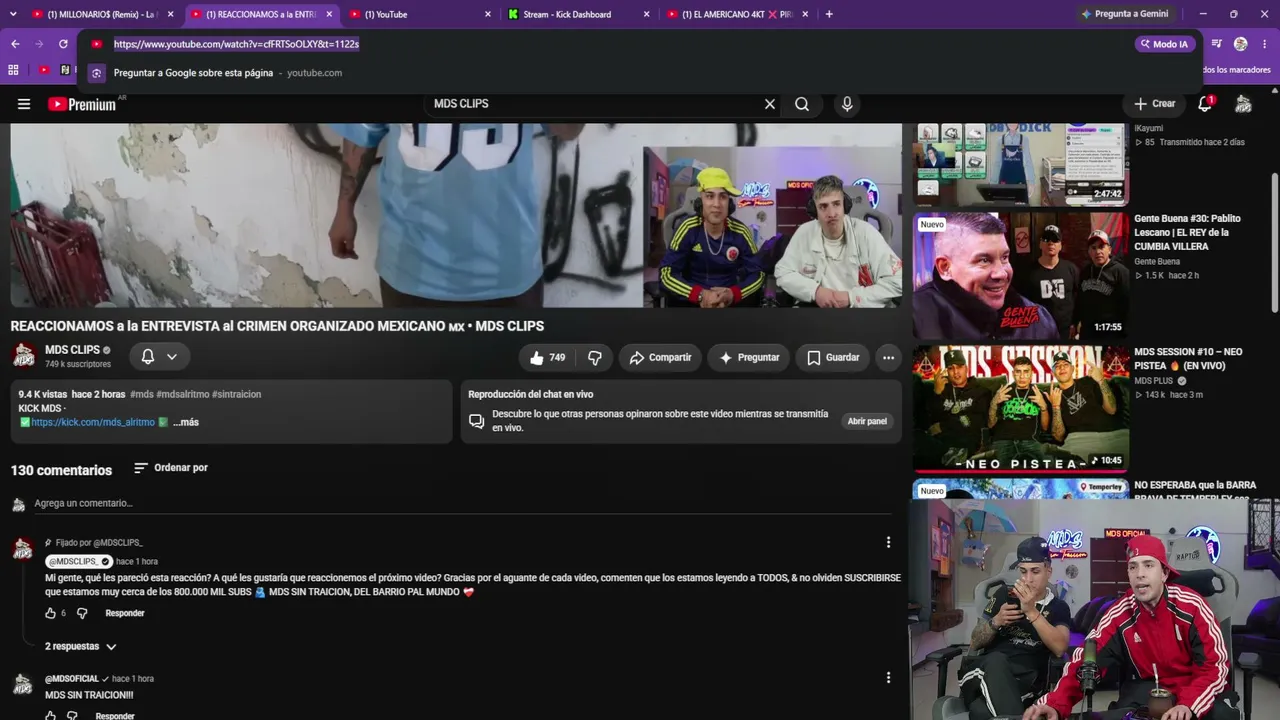The width and height of the screenshot is (1280, 720).
Task: Ask about the video with Preguntar
Action: point(749,358)
